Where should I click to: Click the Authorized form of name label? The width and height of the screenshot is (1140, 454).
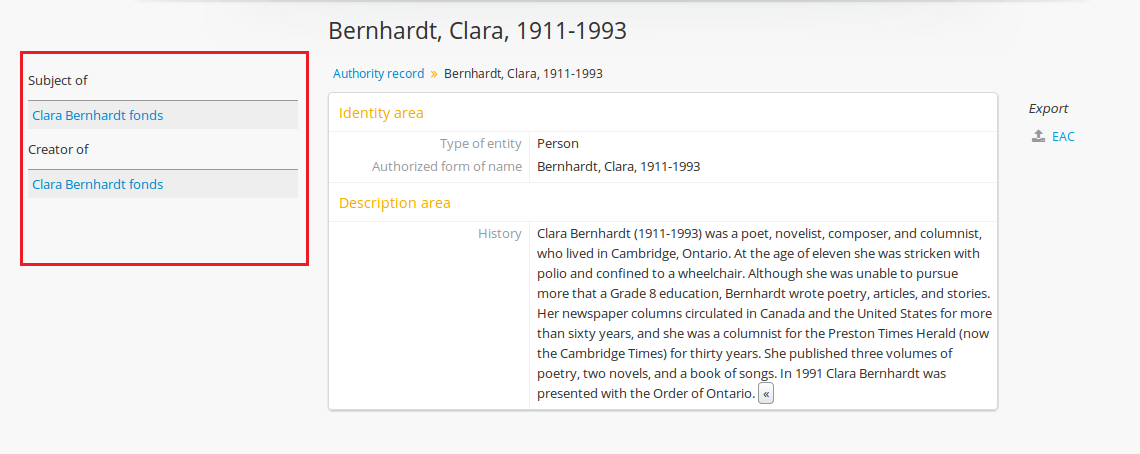click(447, 166)
